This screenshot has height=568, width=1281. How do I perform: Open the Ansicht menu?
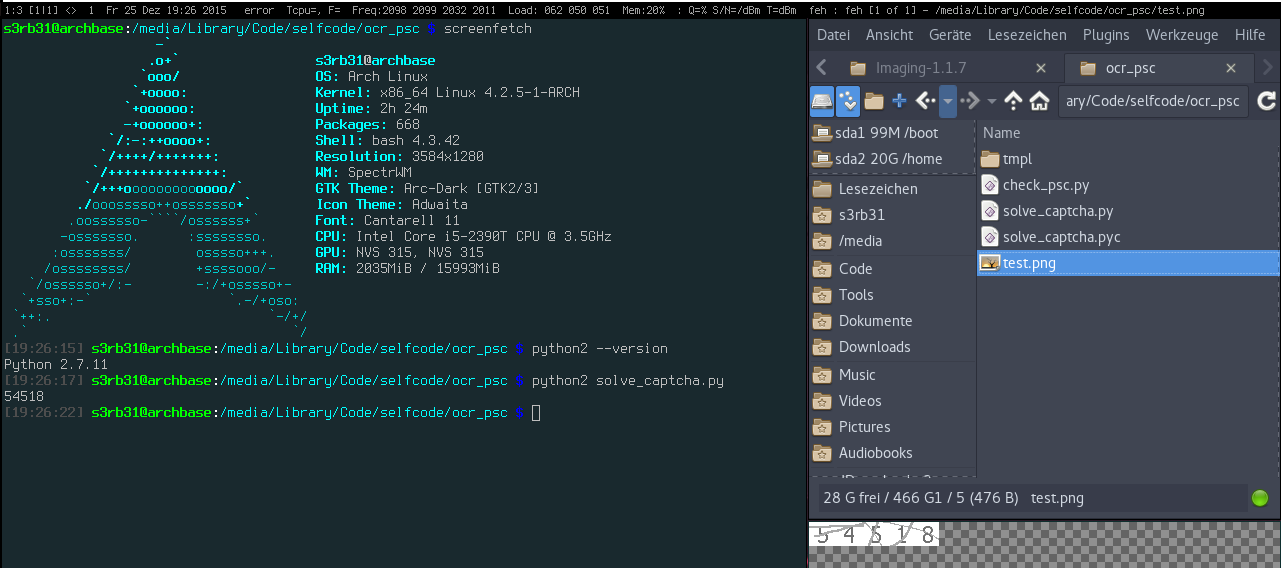(x=889, y=35)
